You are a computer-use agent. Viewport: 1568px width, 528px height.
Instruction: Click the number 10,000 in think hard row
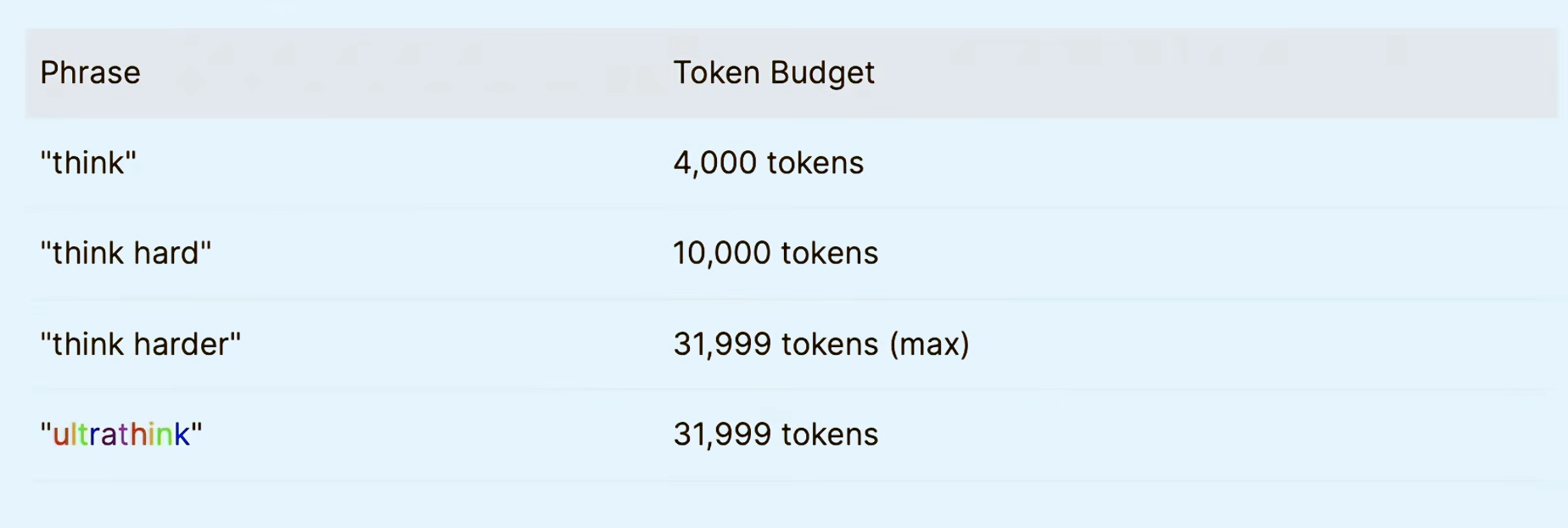coord(721,253)
